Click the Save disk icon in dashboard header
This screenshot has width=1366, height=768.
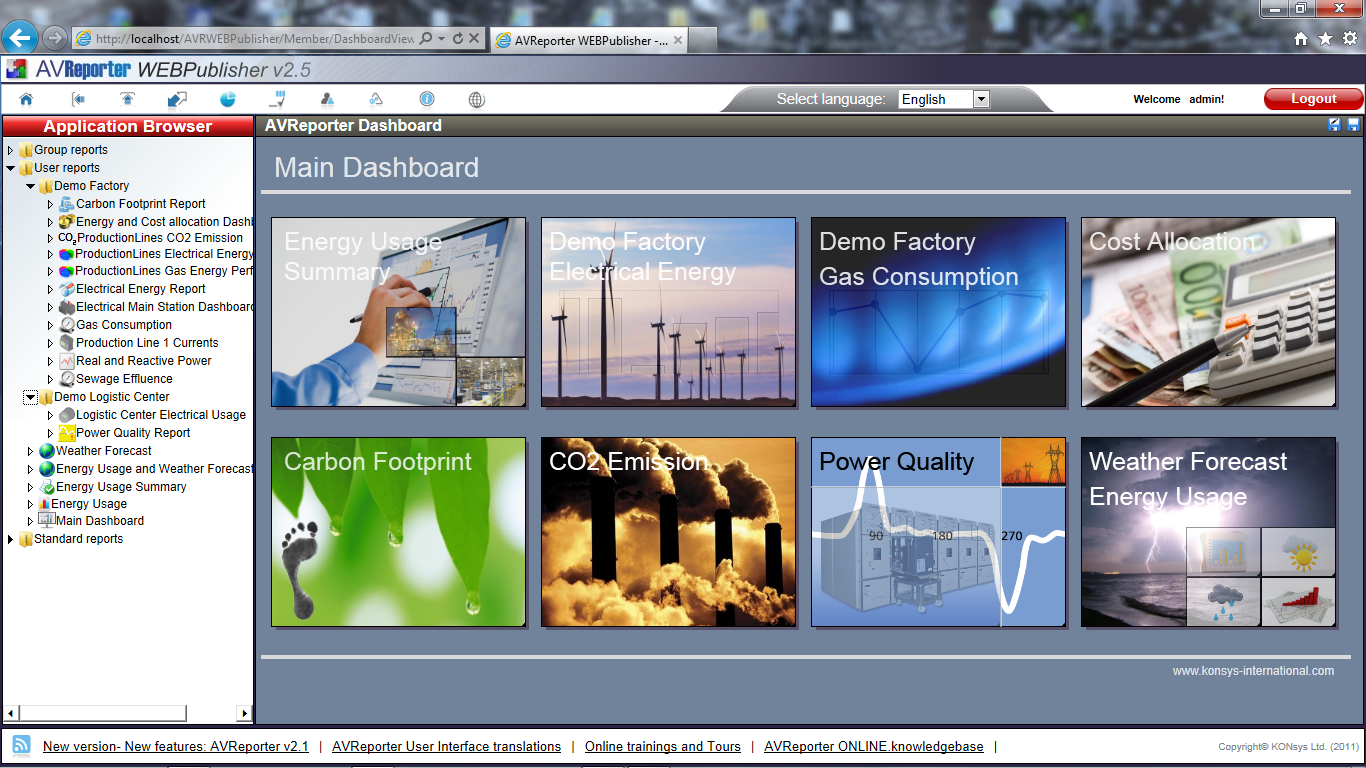(1353, 125)
